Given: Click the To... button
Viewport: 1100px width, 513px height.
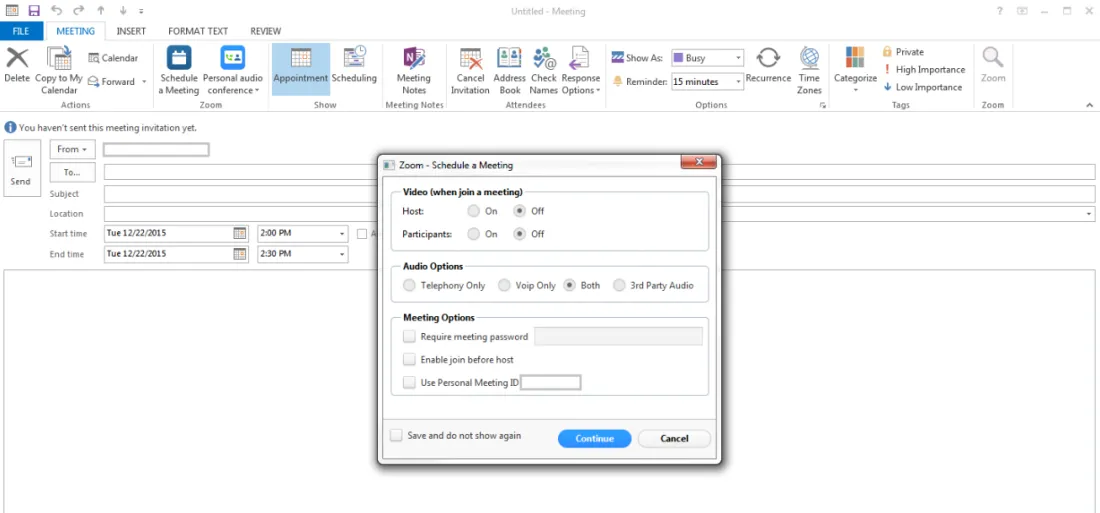Looking at the screenshot, I should (x=73, y=172).
